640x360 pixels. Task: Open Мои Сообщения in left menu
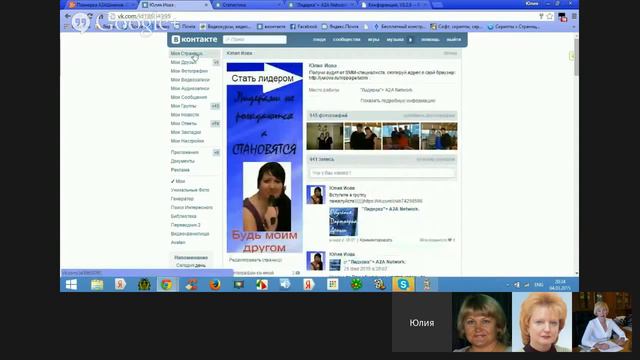click(189, 98)
